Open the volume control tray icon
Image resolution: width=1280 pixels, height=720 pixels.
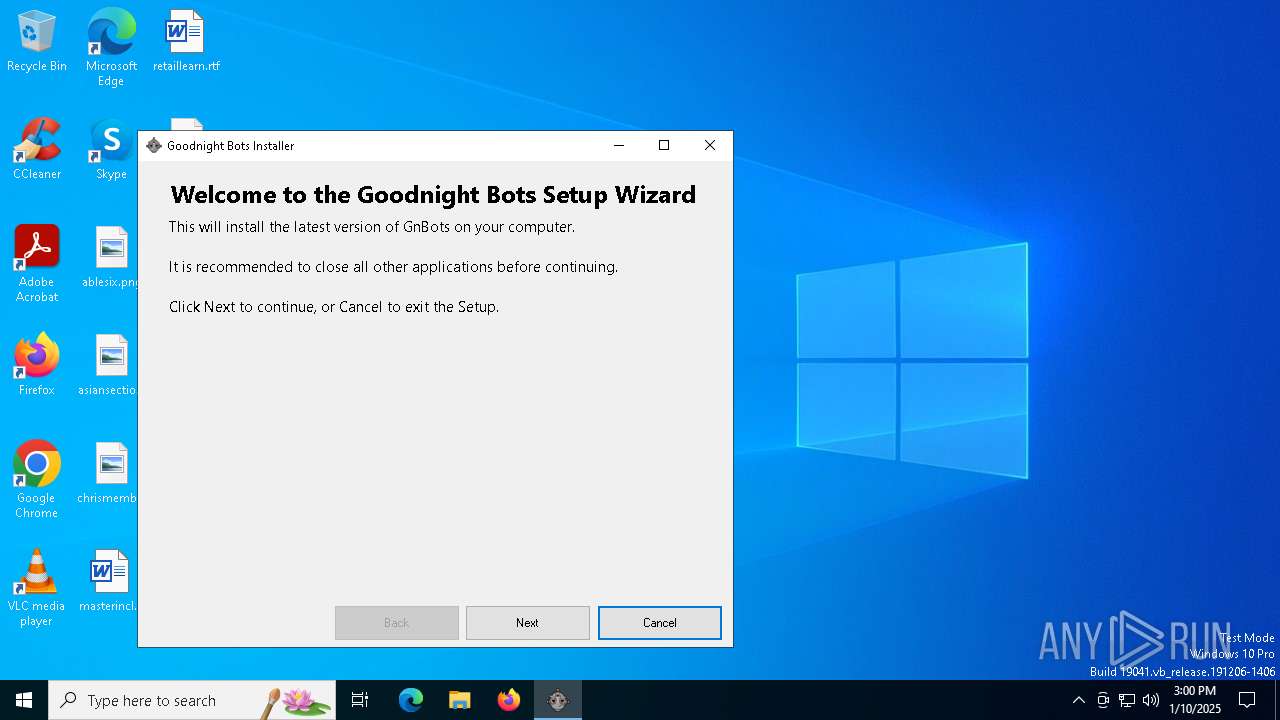1151,700
